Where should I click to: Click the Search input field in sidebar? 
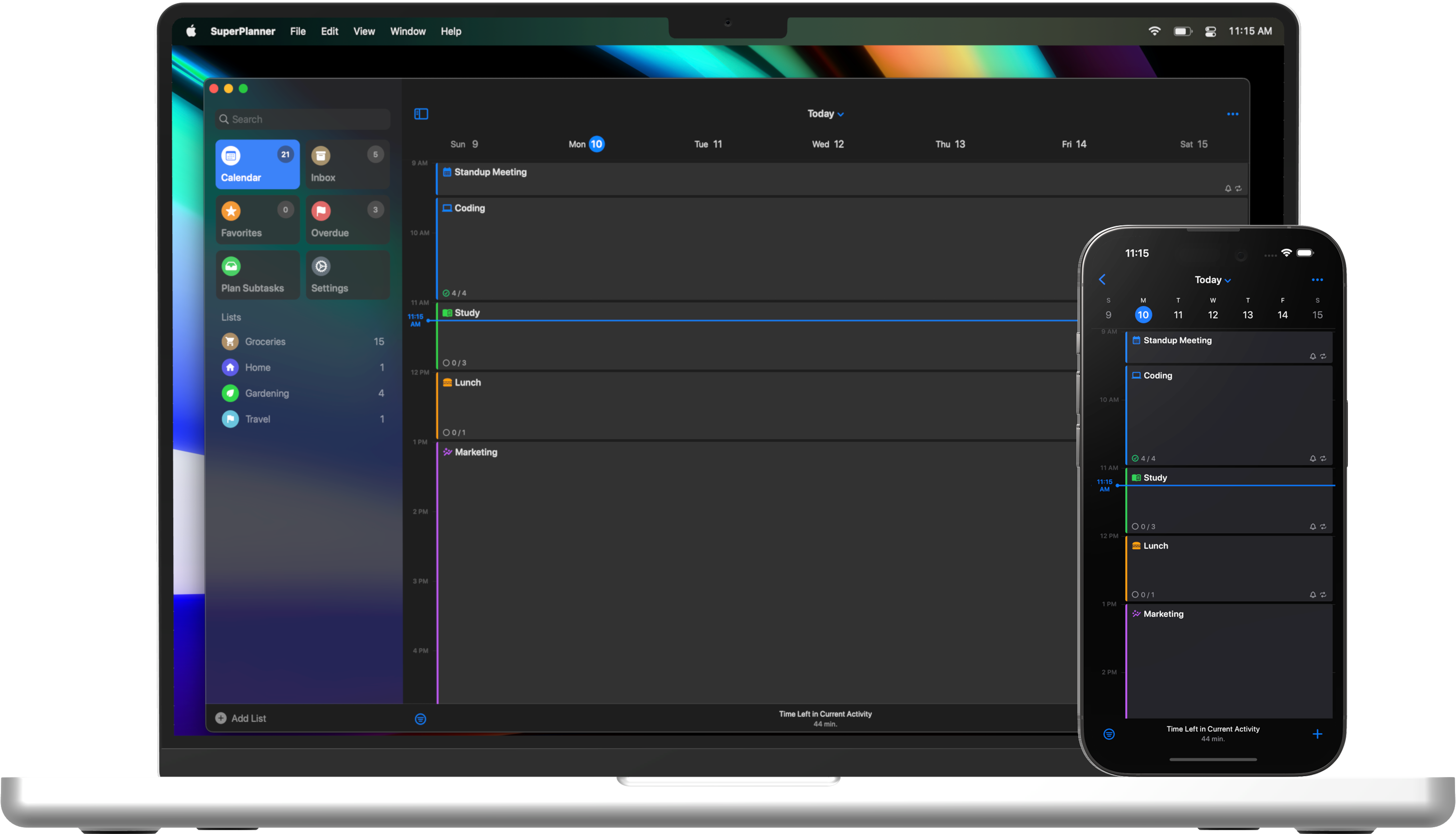pyautogui.click(x=300, y=118)
